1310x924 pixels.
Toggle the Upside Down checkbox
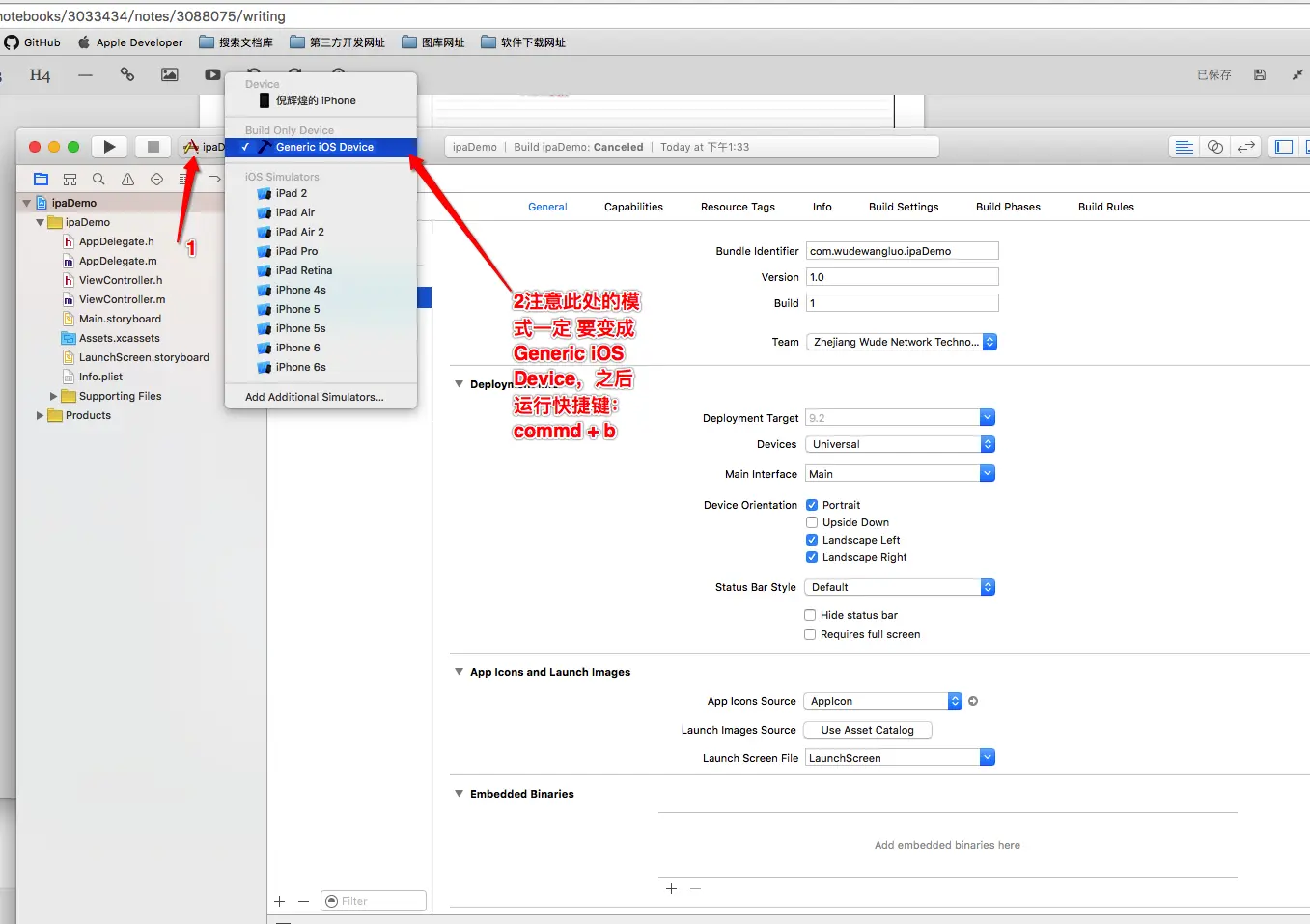pos(812,522)
